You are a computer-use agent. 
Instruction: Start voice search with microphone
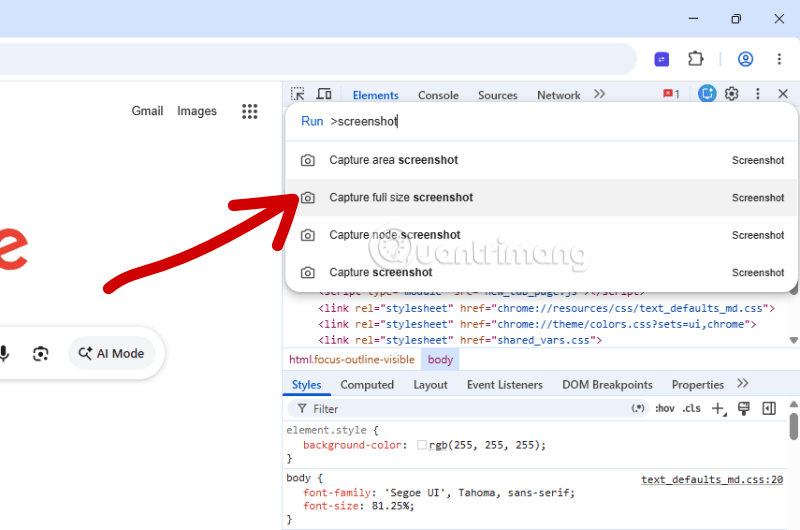(4, 354)
